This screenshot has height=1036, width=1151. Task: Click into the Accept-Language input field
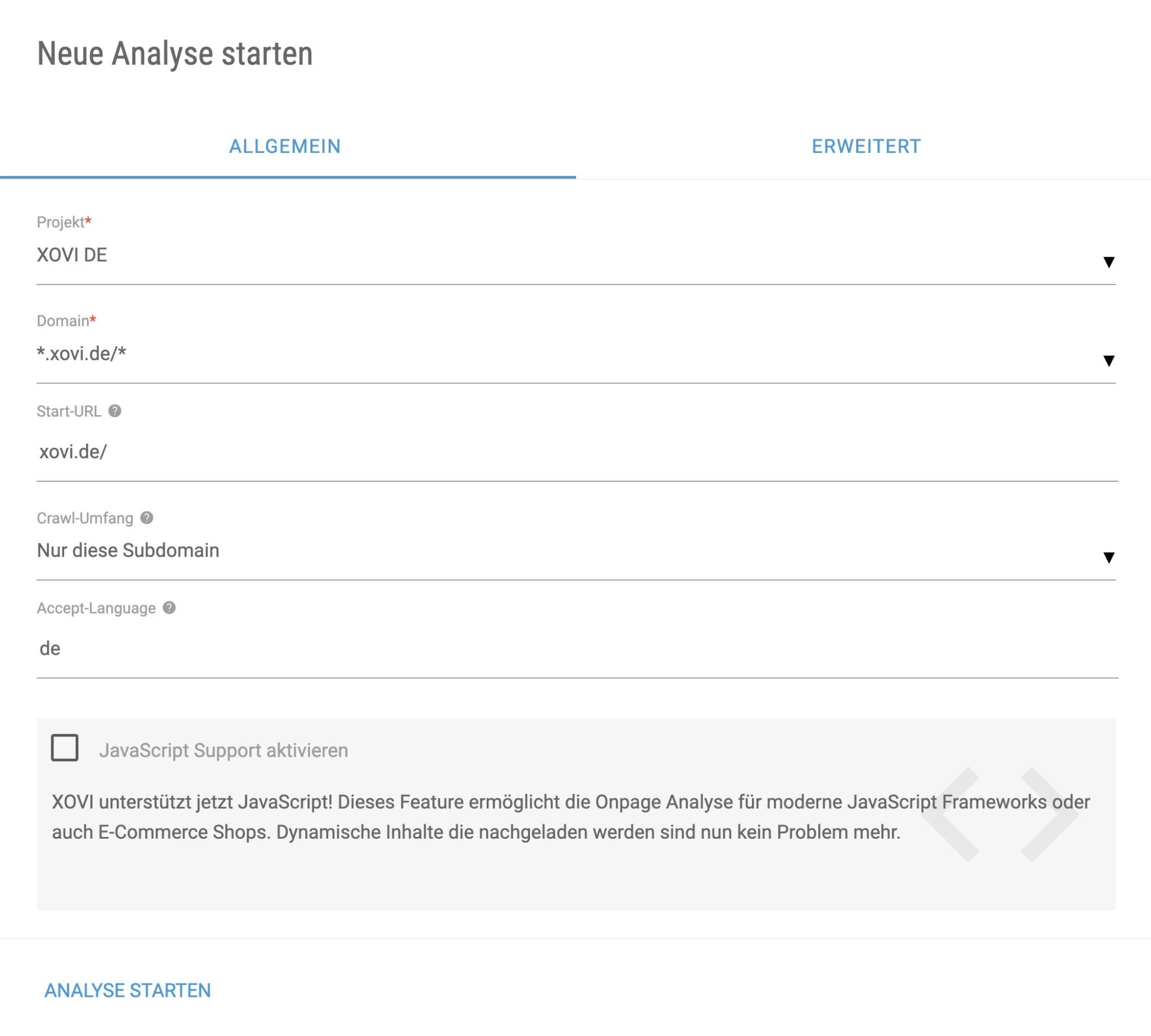coord(569,649)
